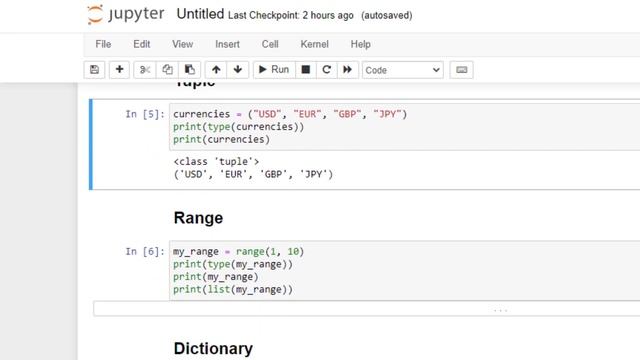Open the Insert menu
Image resolution: width=640 pixels, height=360 pixels.
[x=227, y=44]
